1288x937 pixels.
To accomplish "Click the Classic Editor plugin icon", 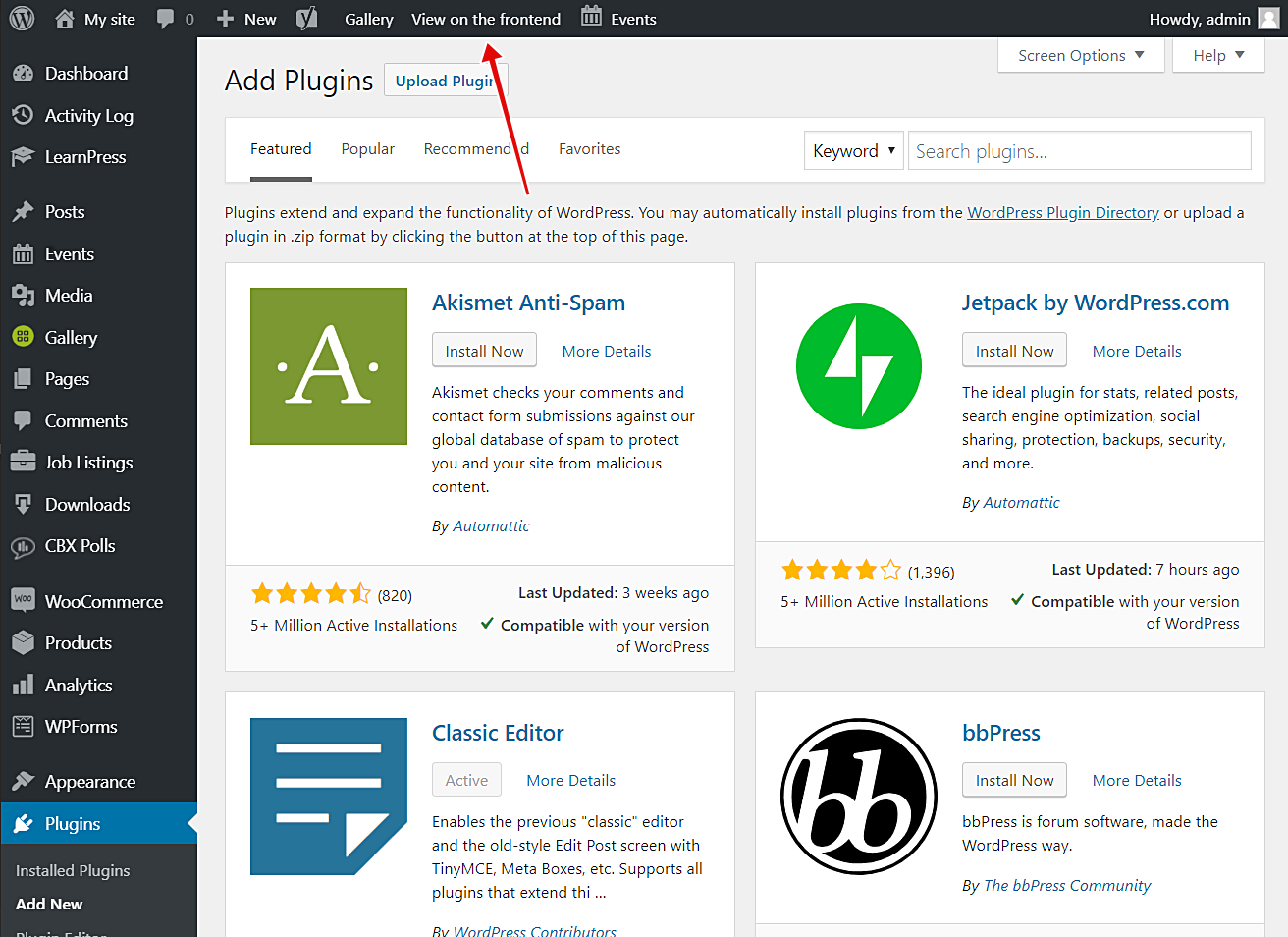I will [329, 797].
